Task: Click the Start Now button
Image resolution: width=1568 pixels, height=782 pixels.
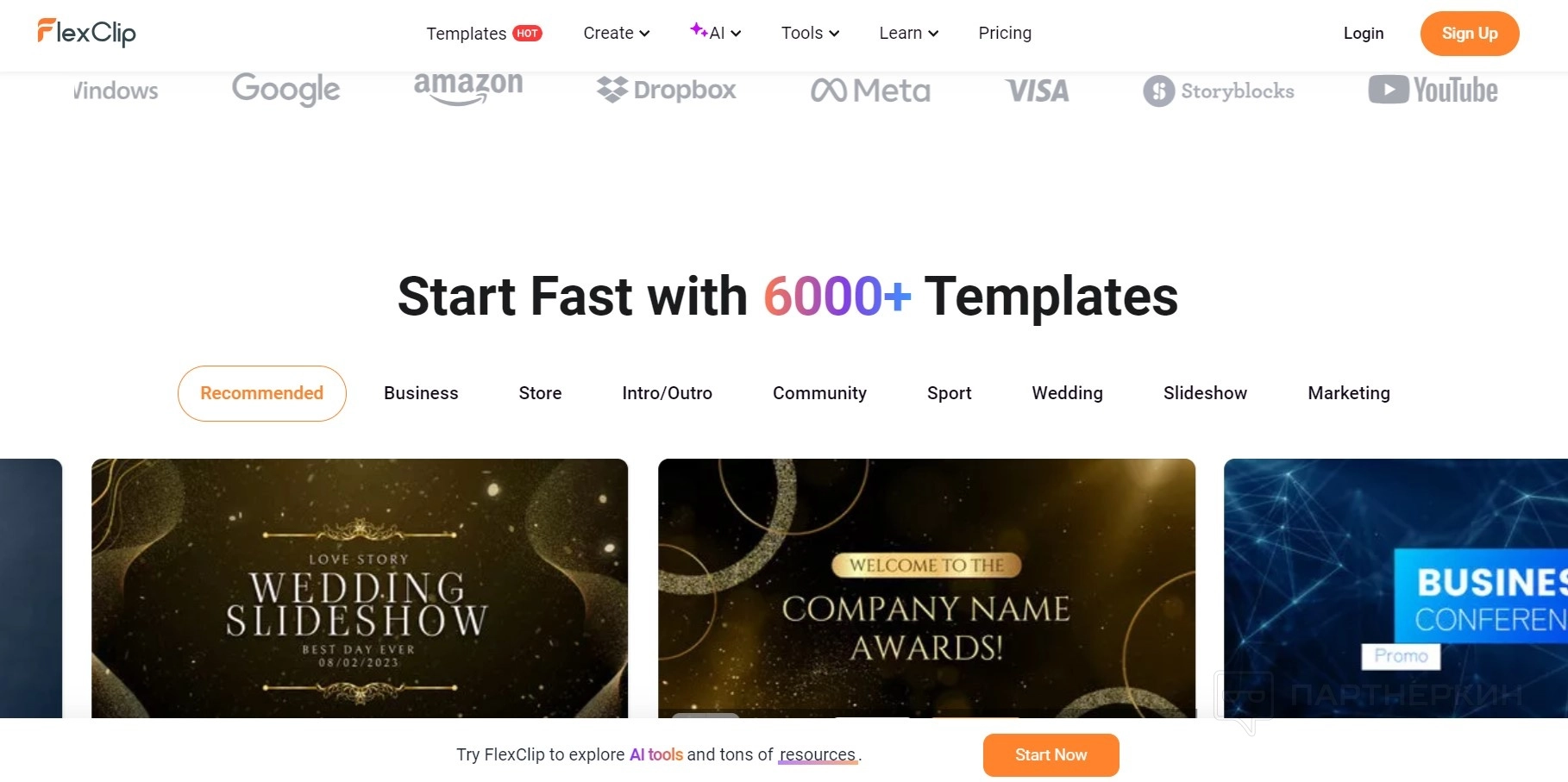Action: (1051, 755)
